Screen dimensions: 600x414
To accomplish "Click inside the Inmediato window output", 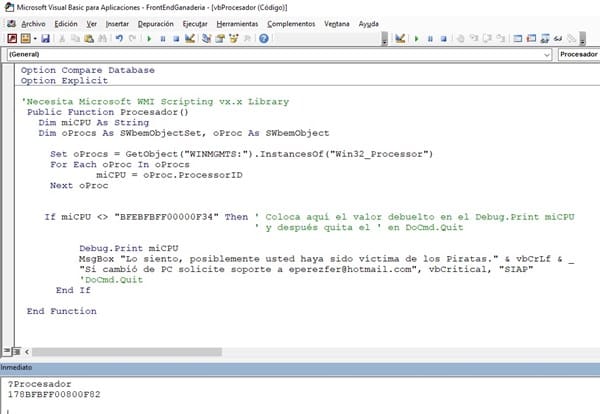I will coord(300,395).
